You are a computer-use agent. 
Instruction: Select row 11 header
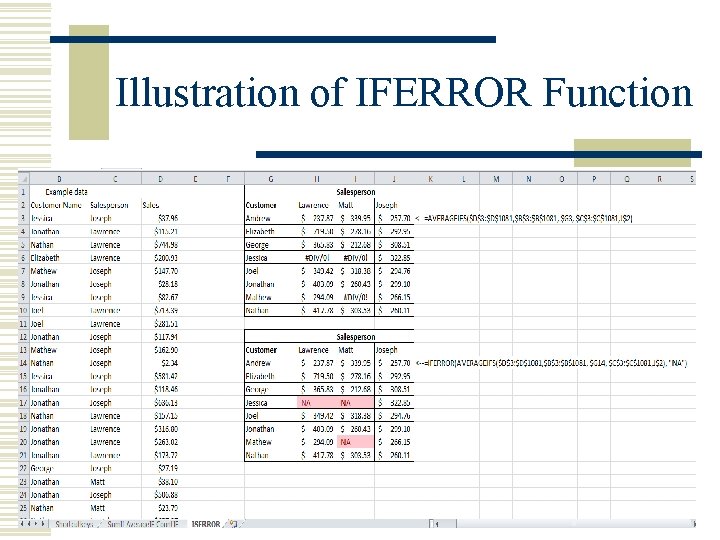coord(23,324)
